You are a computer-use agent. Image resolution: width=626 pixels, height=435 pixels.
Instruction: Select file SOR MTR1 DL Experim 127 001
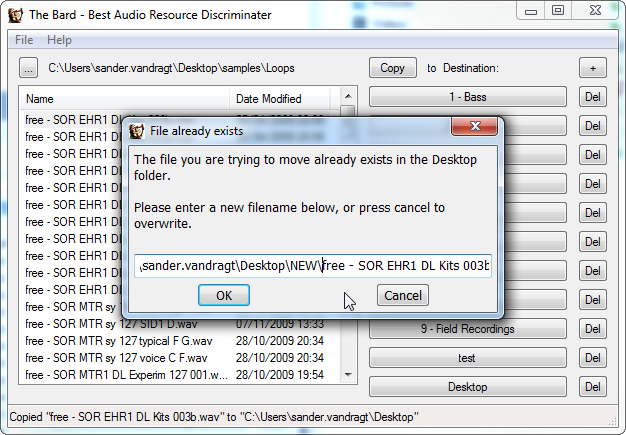click(174, 375)
